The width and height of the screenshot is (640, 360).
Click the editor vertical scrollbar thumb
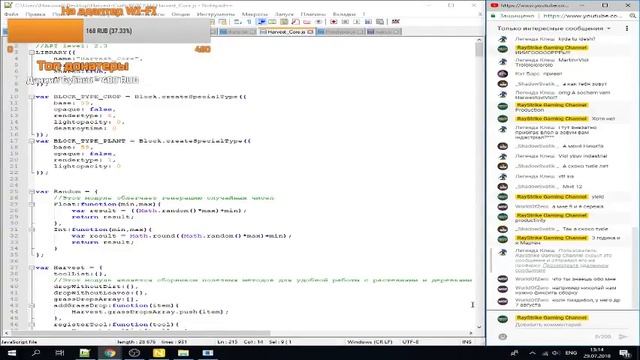point(479,49)
